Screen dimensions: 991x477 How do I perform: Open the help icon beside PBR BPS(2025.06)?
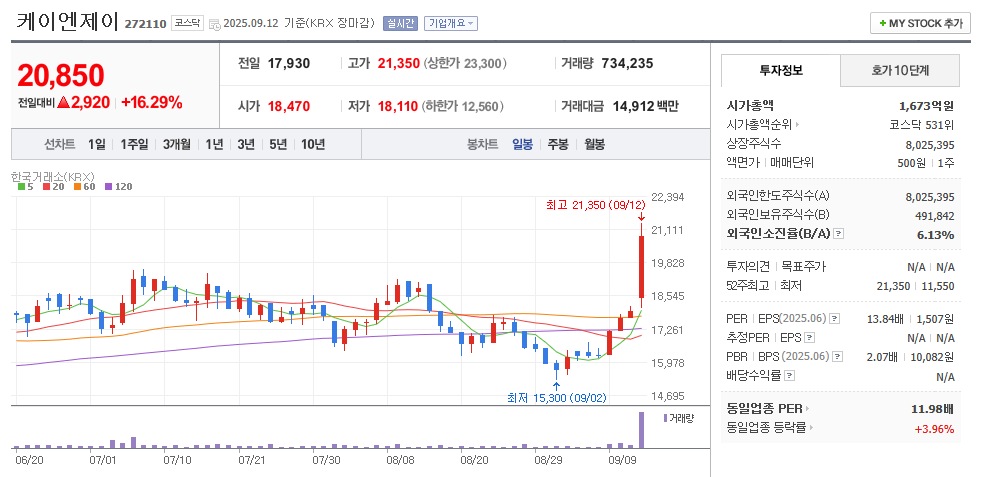838,357
